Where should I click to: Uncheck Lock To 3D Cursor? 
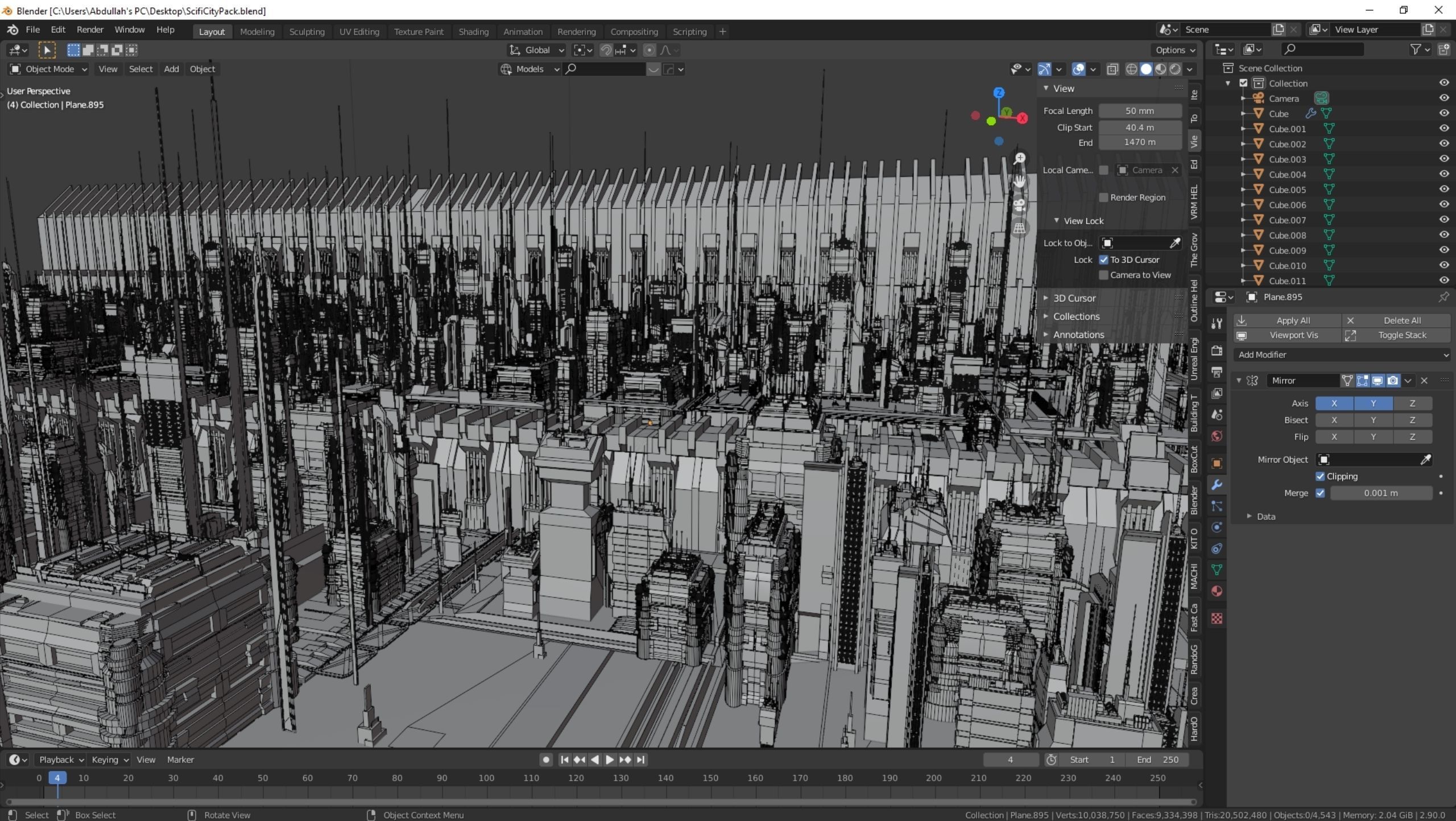coord(1103,260)
